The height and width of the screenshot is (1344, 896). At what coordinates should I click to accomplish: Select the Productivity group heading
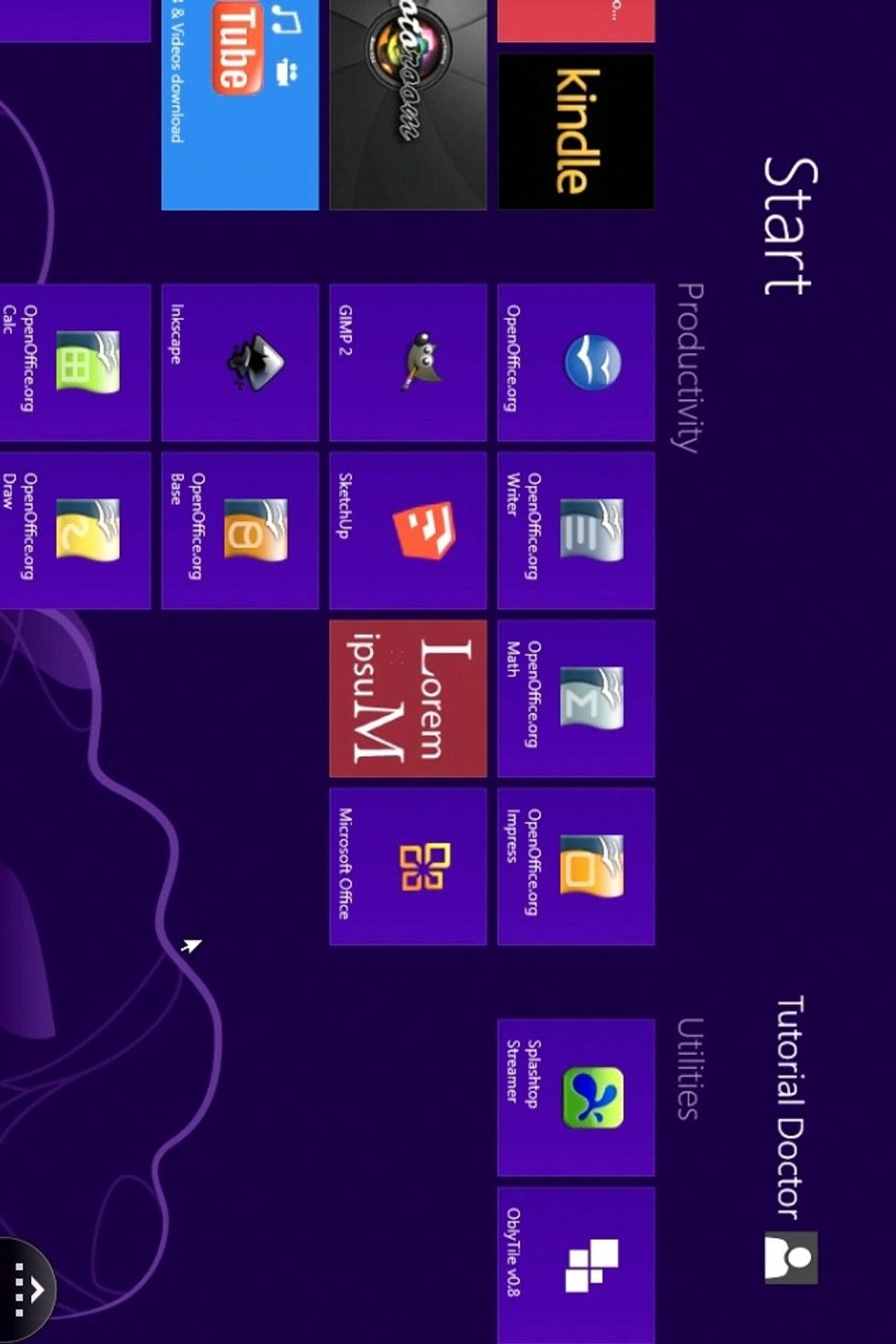click(x=689, y=368)
